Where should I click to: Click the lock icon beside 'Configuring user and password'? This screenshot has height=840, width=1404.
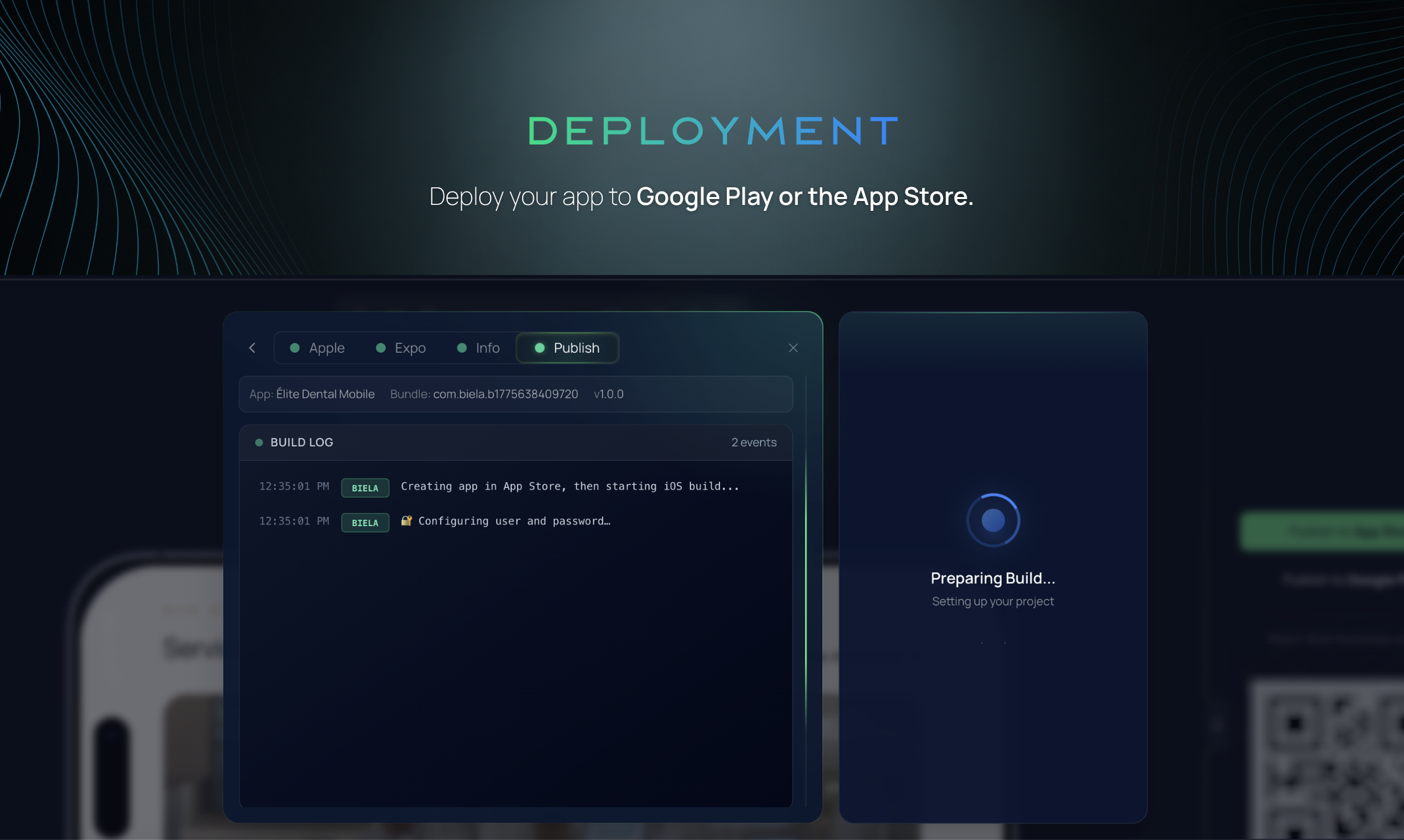tap(406, 521)
